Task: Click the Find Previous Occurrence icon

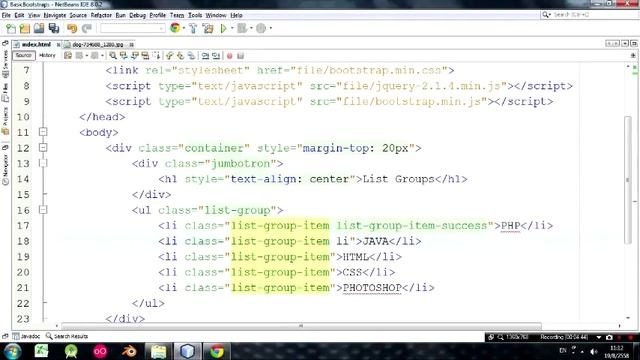Action: tap(124, 56)
